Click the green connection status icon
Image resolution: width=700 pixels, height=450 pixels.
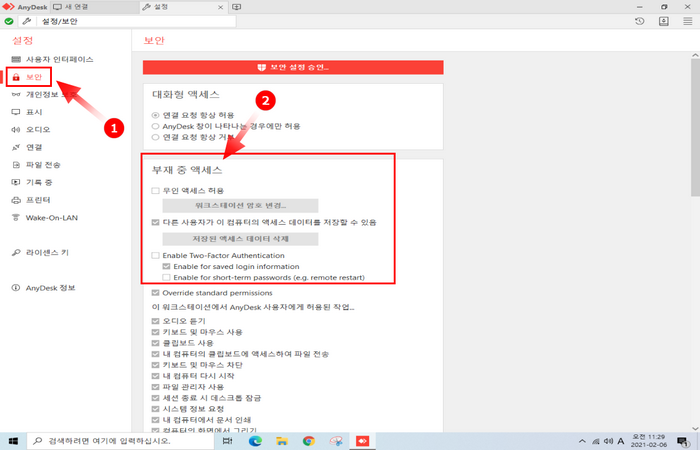click(x=8, y=21)
